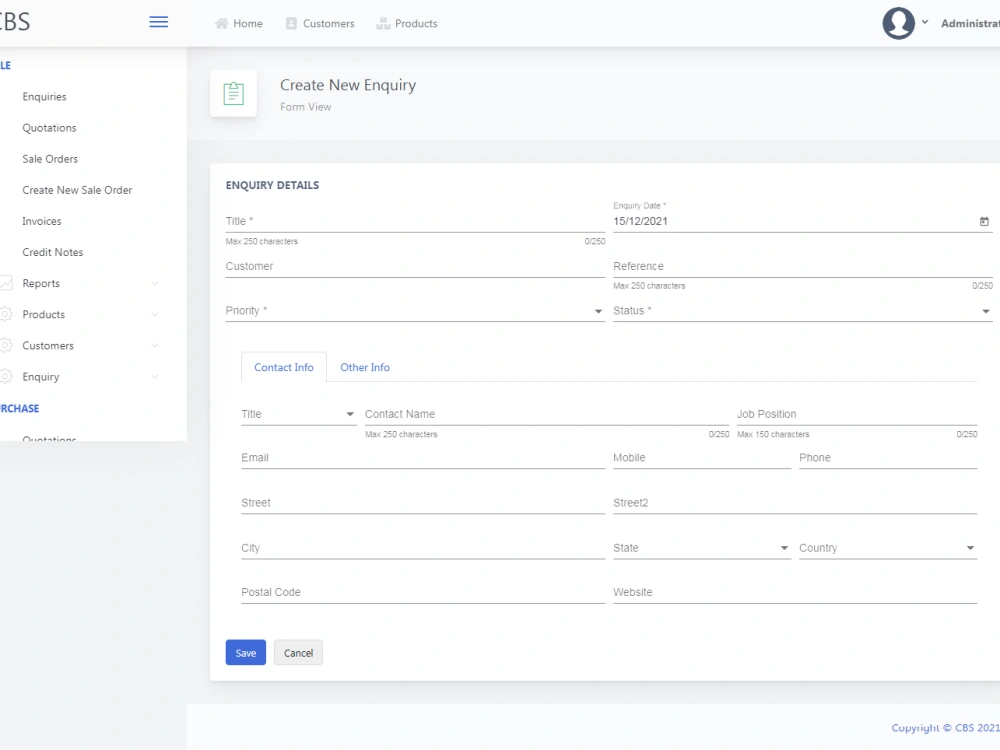
Task: Click the Street input field
Action: click(x=423, y=503)
